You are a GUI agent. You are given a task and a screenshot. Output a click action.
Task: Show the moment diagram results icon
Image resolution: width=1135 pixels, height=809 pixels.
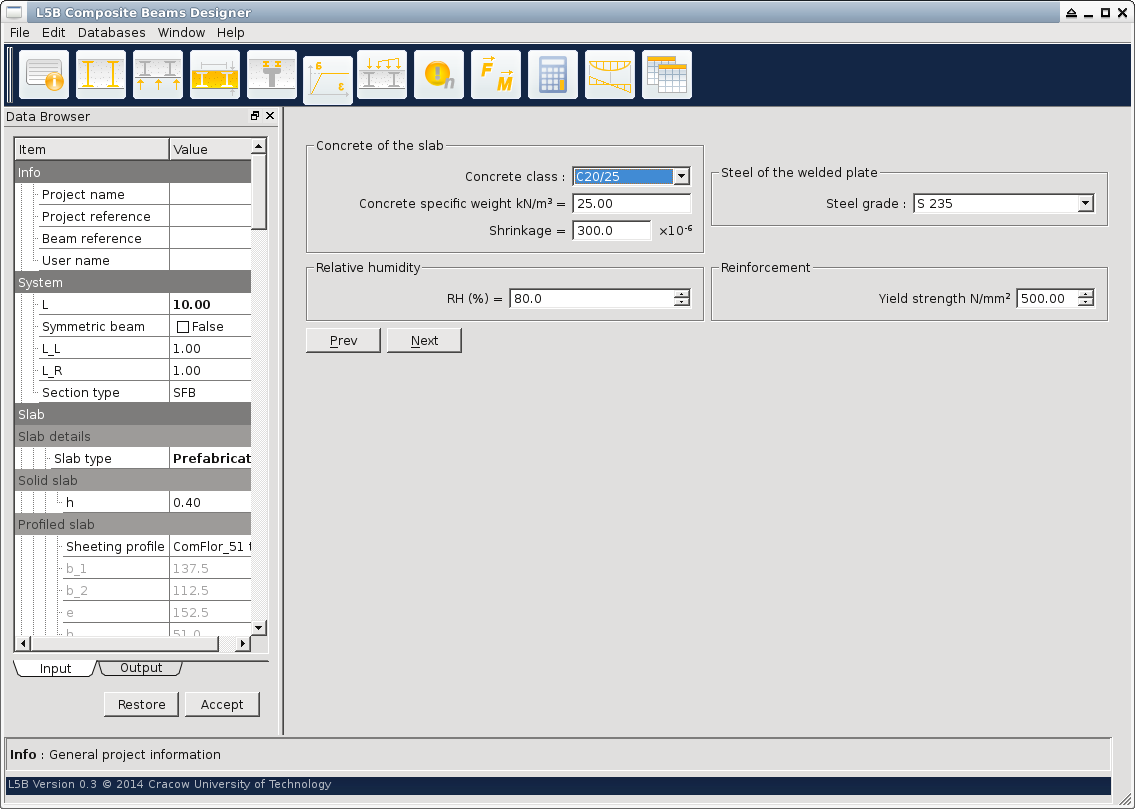[x=610, y=75]
